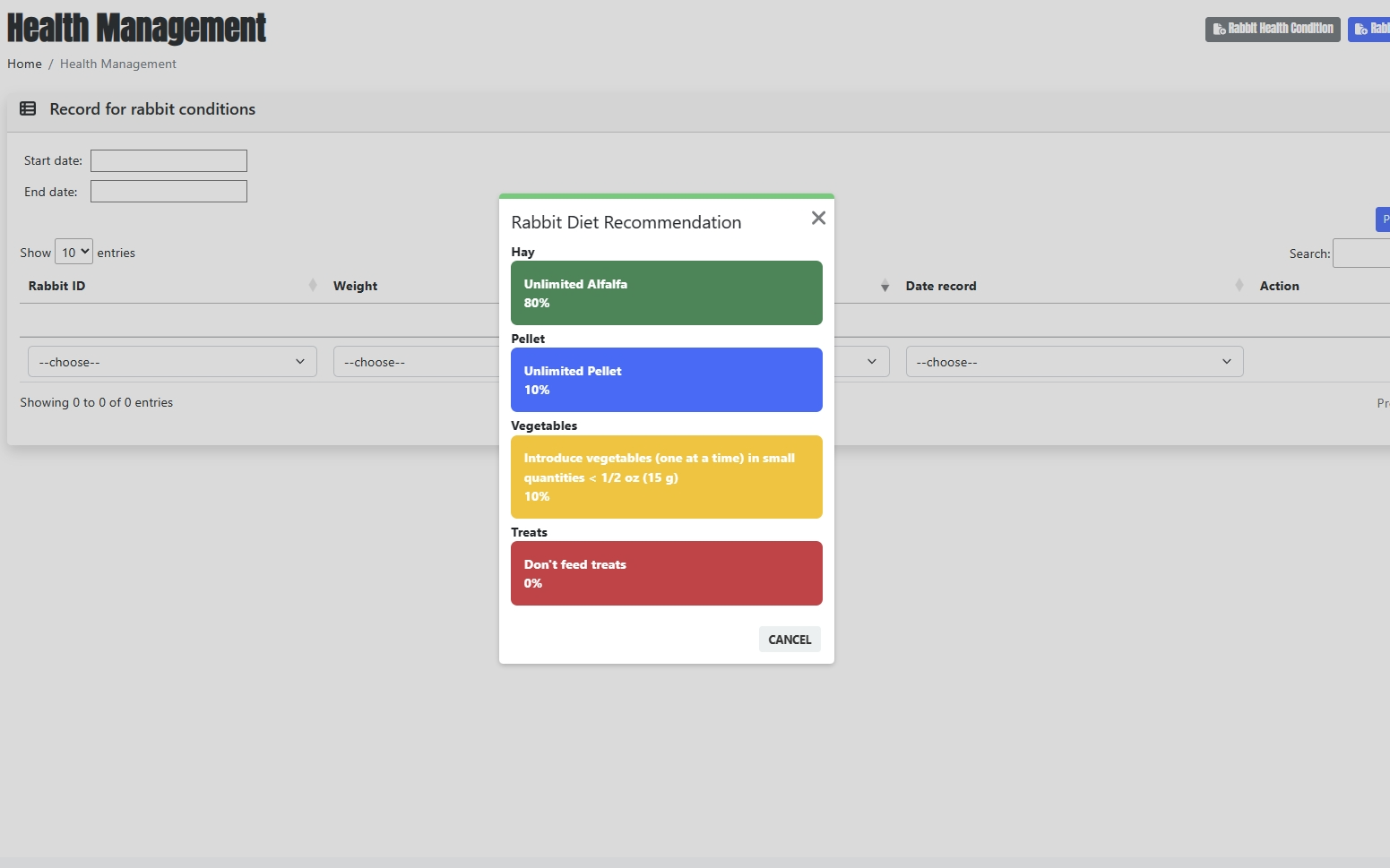
Task: Click the Search input field
Action: [x=1360, y=254]
